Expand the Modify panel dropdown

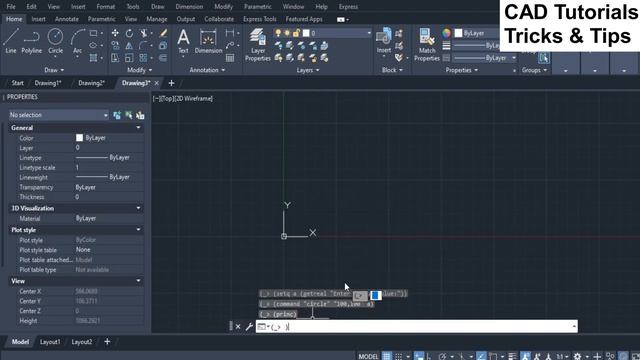140,70
